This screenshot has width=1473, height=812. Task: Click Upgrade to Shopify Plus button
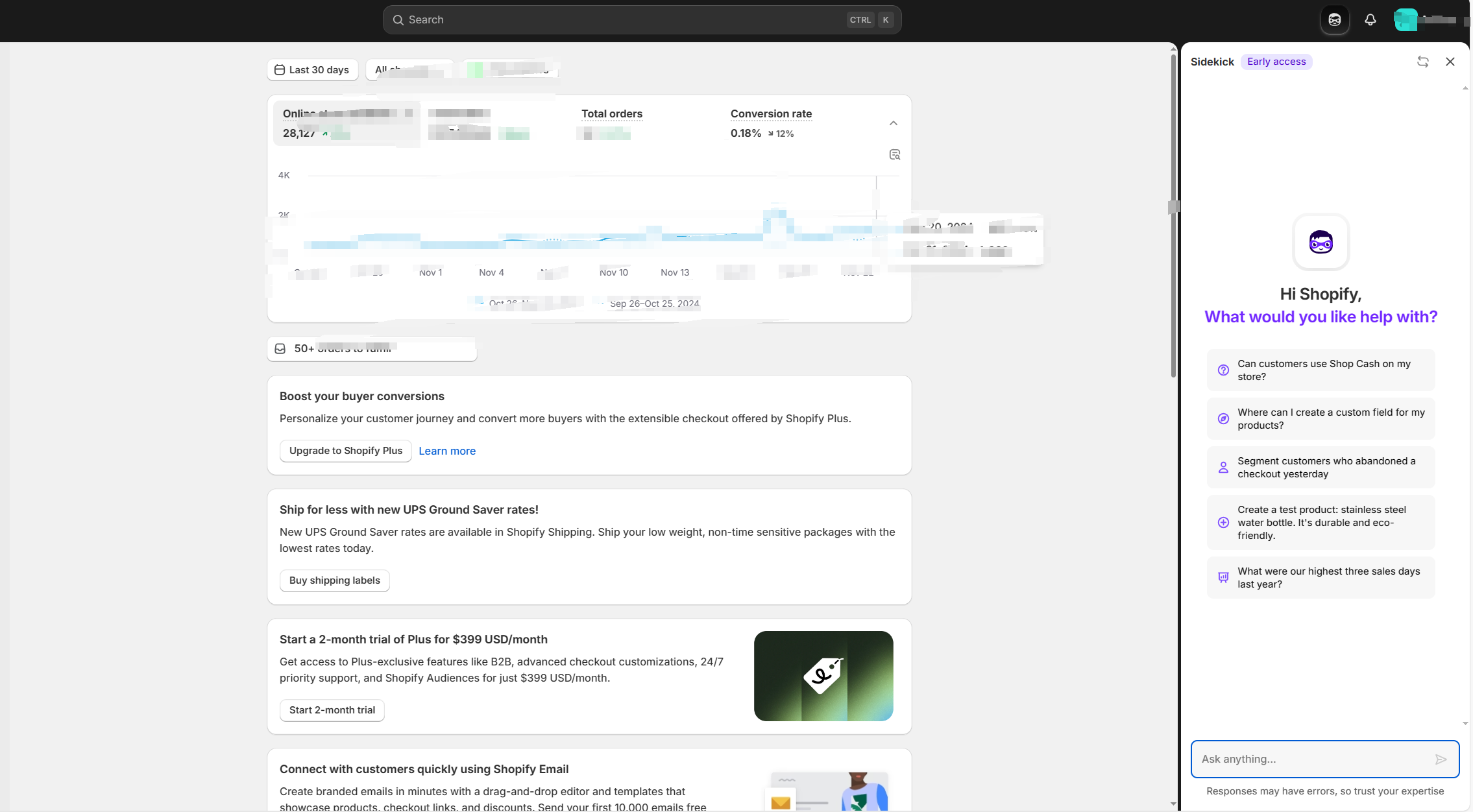click(x=345, y=451)
